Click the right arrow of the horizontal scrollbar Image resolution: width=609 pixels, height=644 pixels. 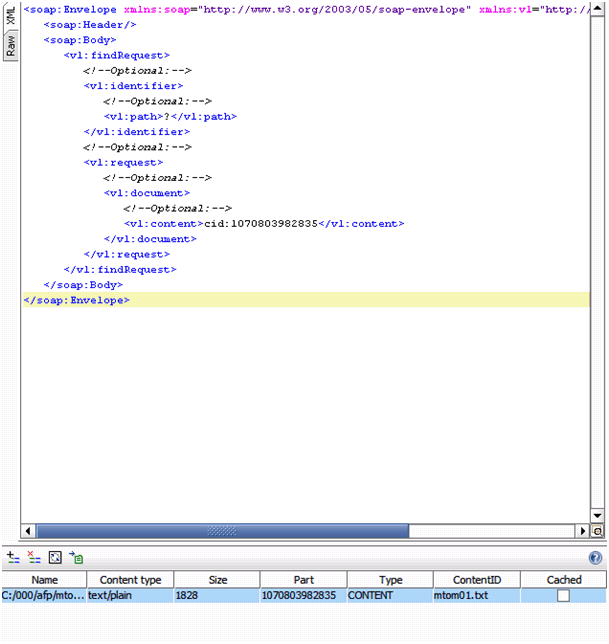tap(582, 531)
